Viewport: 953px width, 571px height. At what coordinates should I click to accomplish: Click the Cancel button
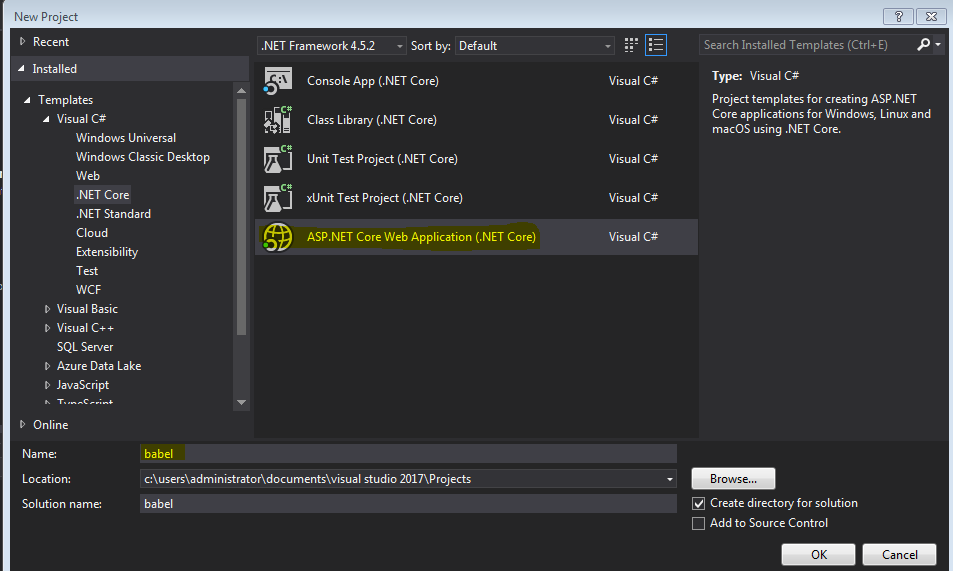pos(900,555)
